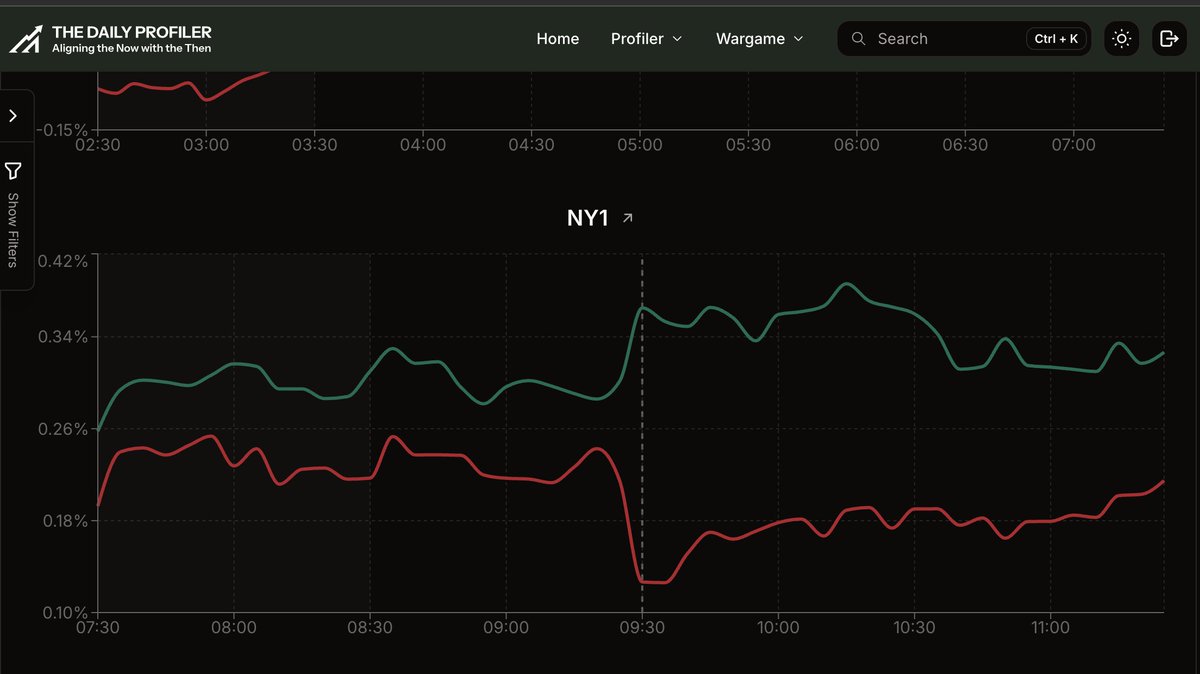
Task: Click the 08:00 x-axis label
Action: point(234,628)
